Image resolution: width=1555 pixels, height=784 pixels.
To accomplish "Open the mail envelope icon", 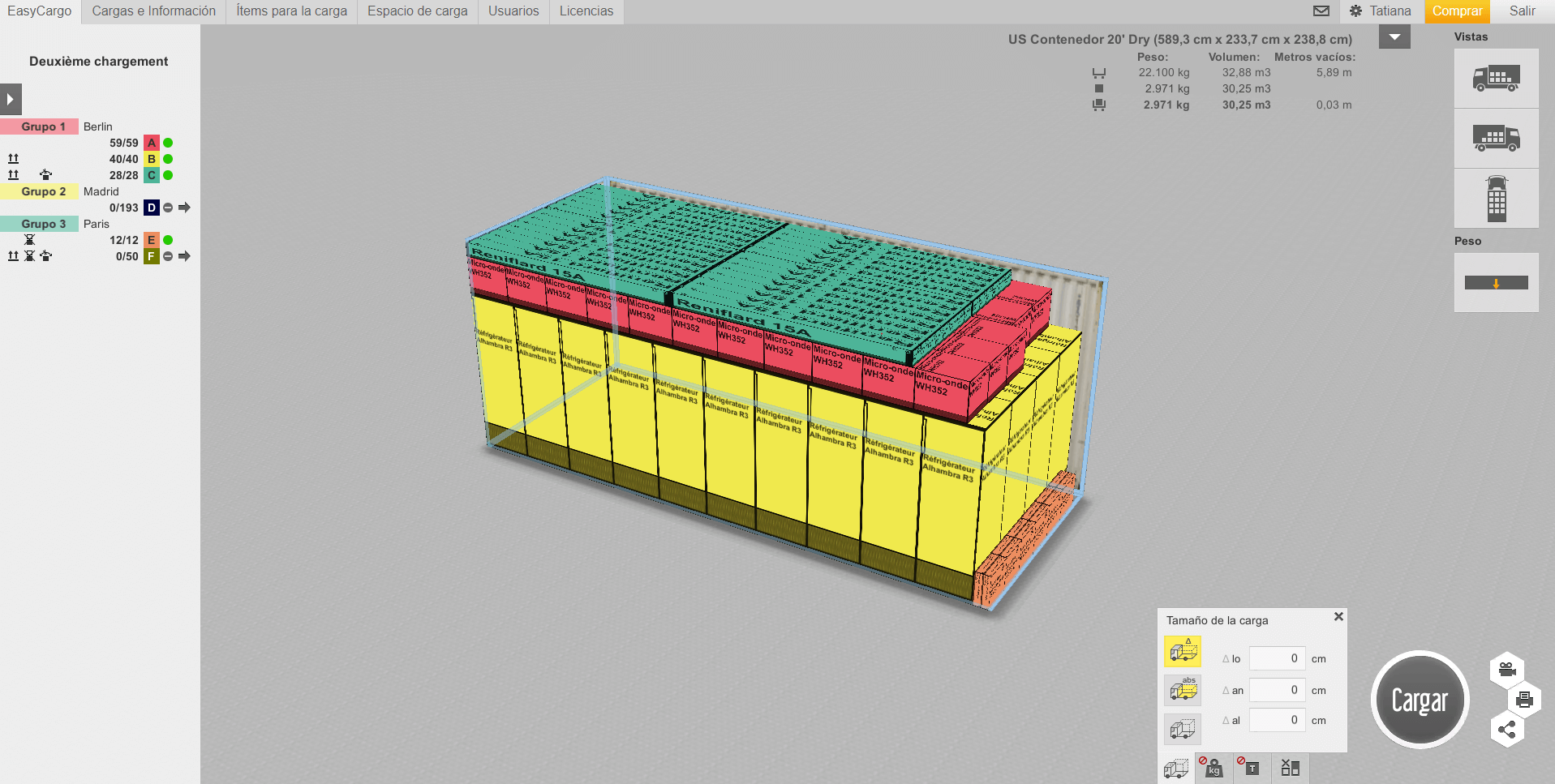I will (1321, 11).
